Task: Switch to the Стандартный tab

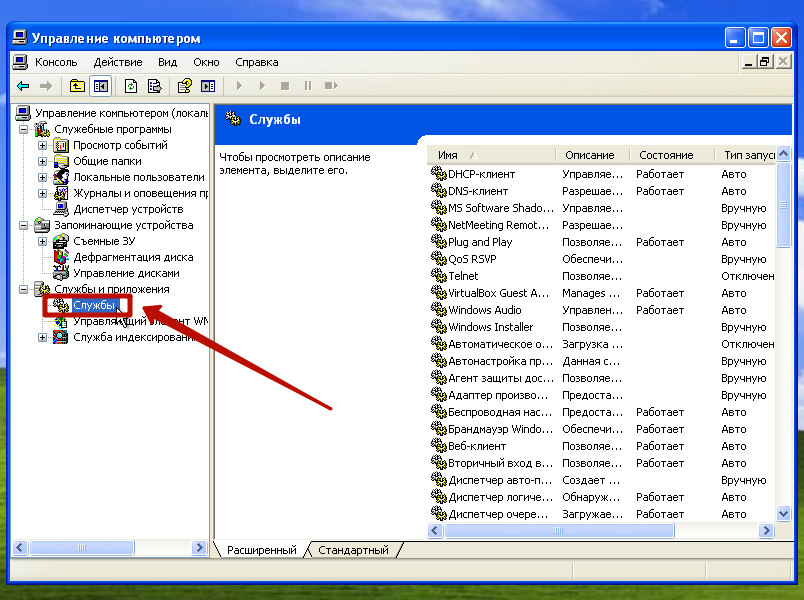Action: coord(355,550)
